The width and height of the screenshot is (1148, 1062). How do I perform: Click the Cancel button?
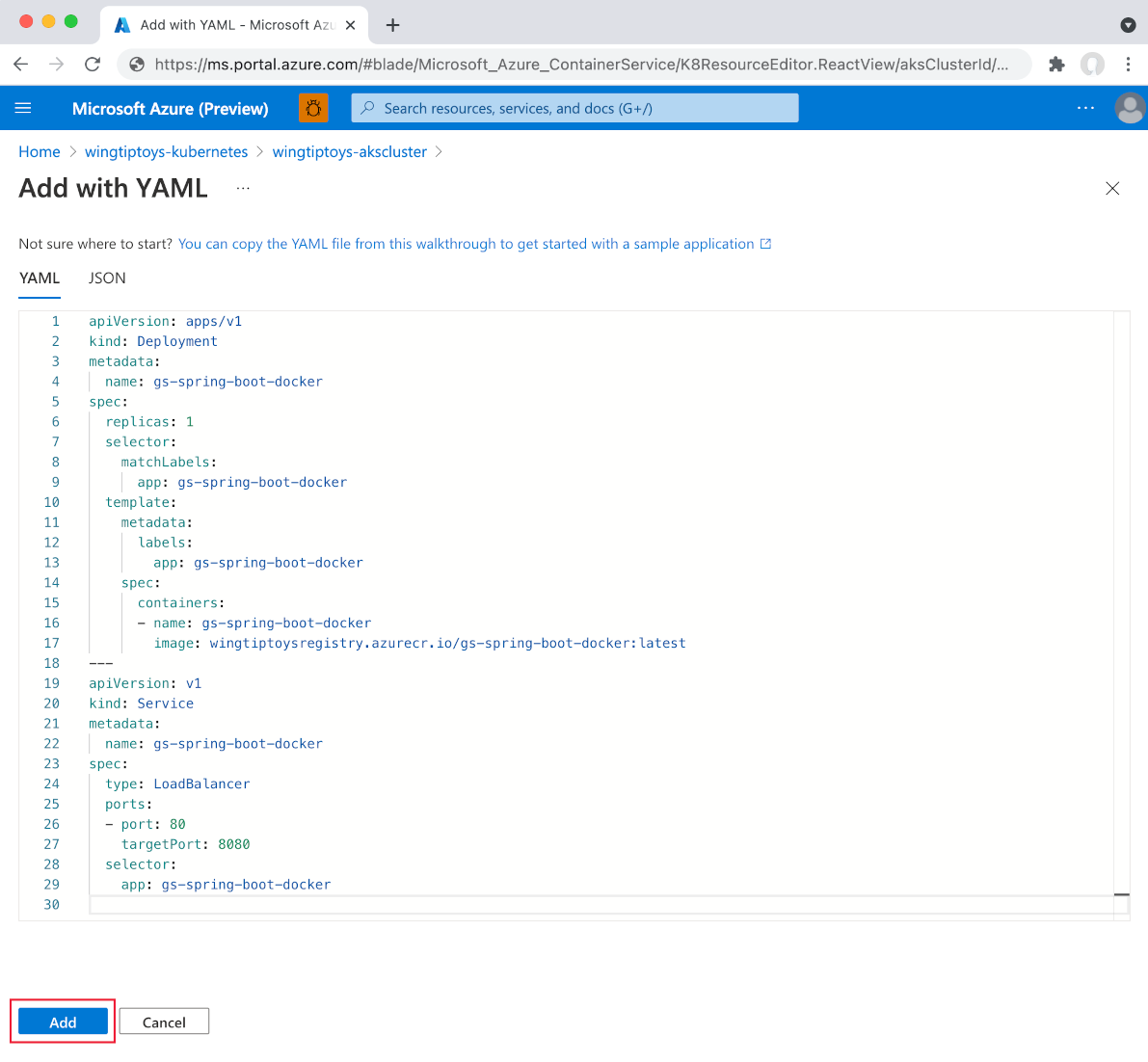164,1021
